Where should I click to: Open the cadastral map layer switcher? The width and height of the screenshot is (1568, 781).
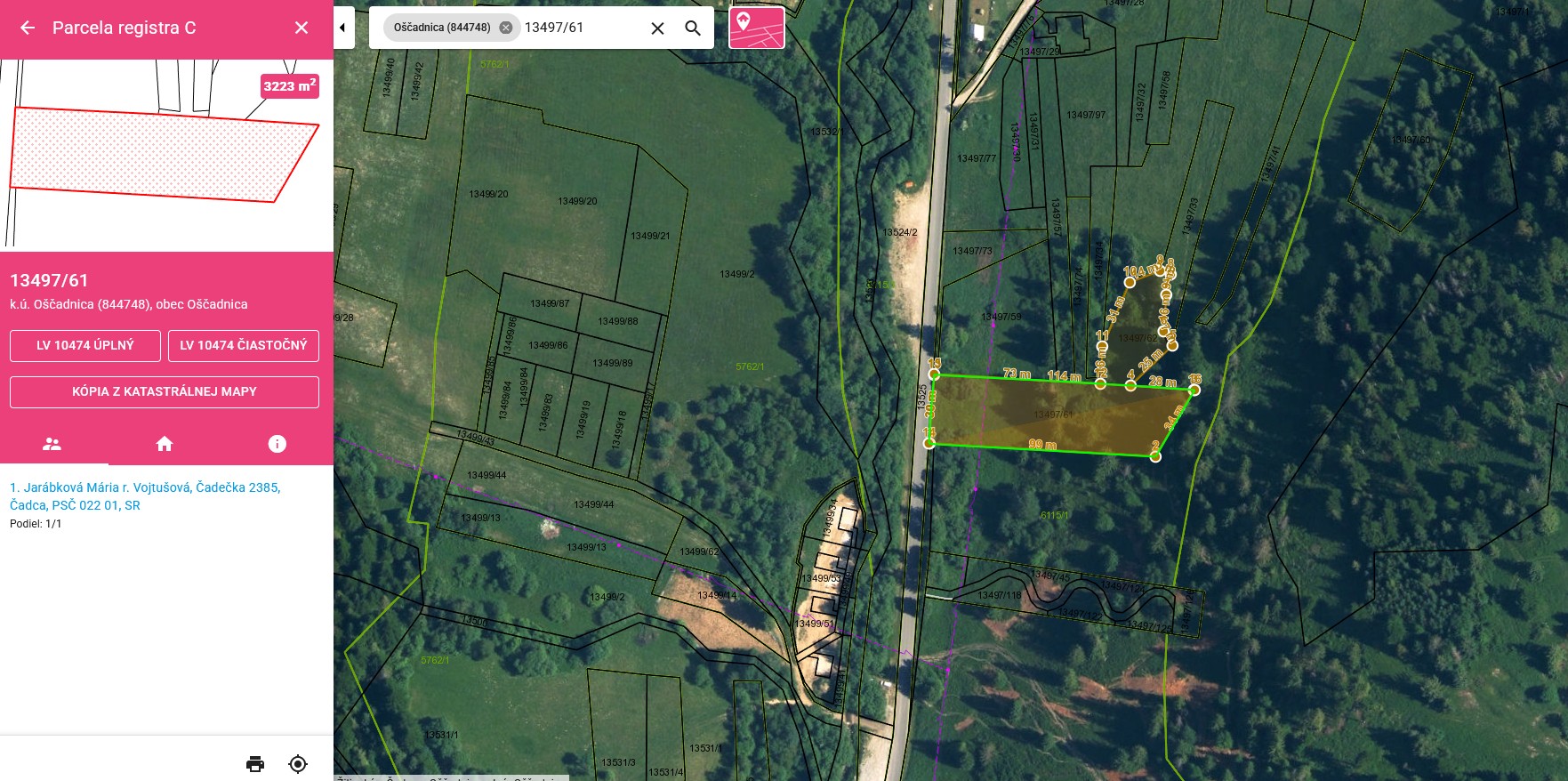756,28
